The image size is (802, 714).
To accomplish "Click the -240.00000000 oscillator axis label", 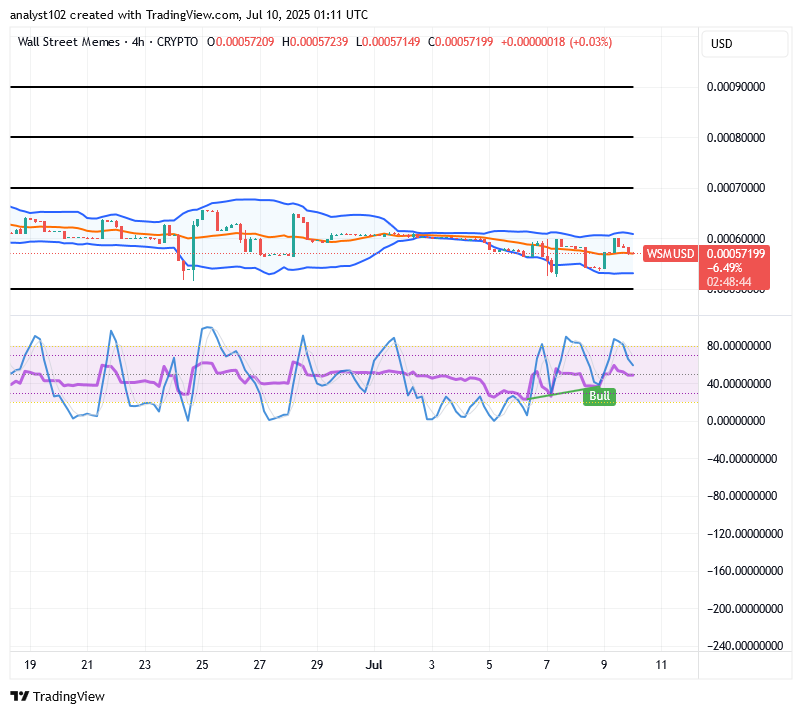I will click(745, 646).
